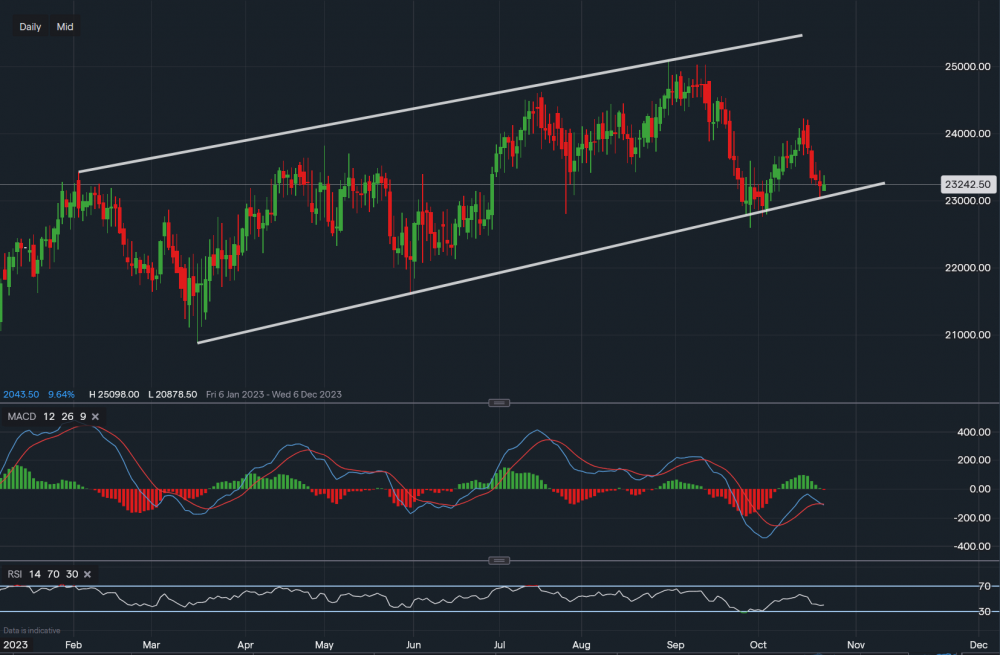The width and height of the screenshot is (1000, 655).
Task: Open the Daily timeframe selector
Action: (30, 27)
